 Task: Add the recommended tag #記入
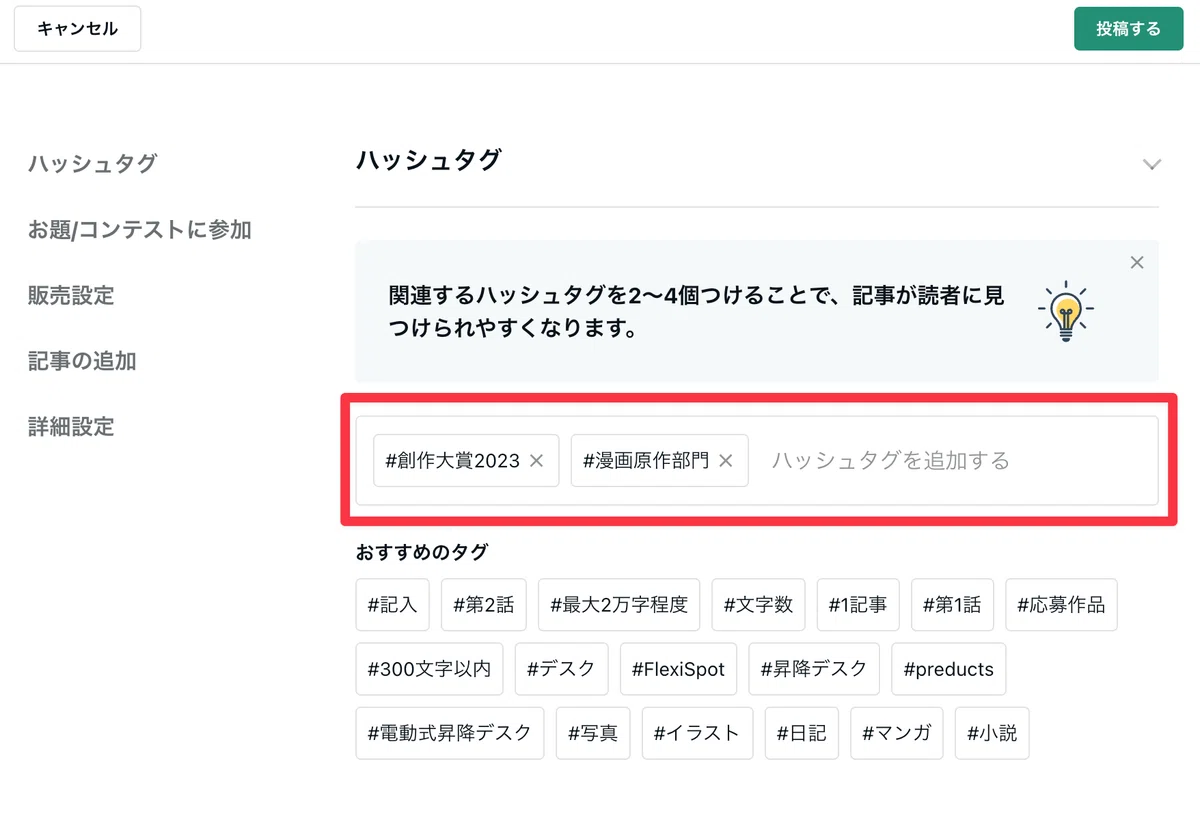[392, 605]
